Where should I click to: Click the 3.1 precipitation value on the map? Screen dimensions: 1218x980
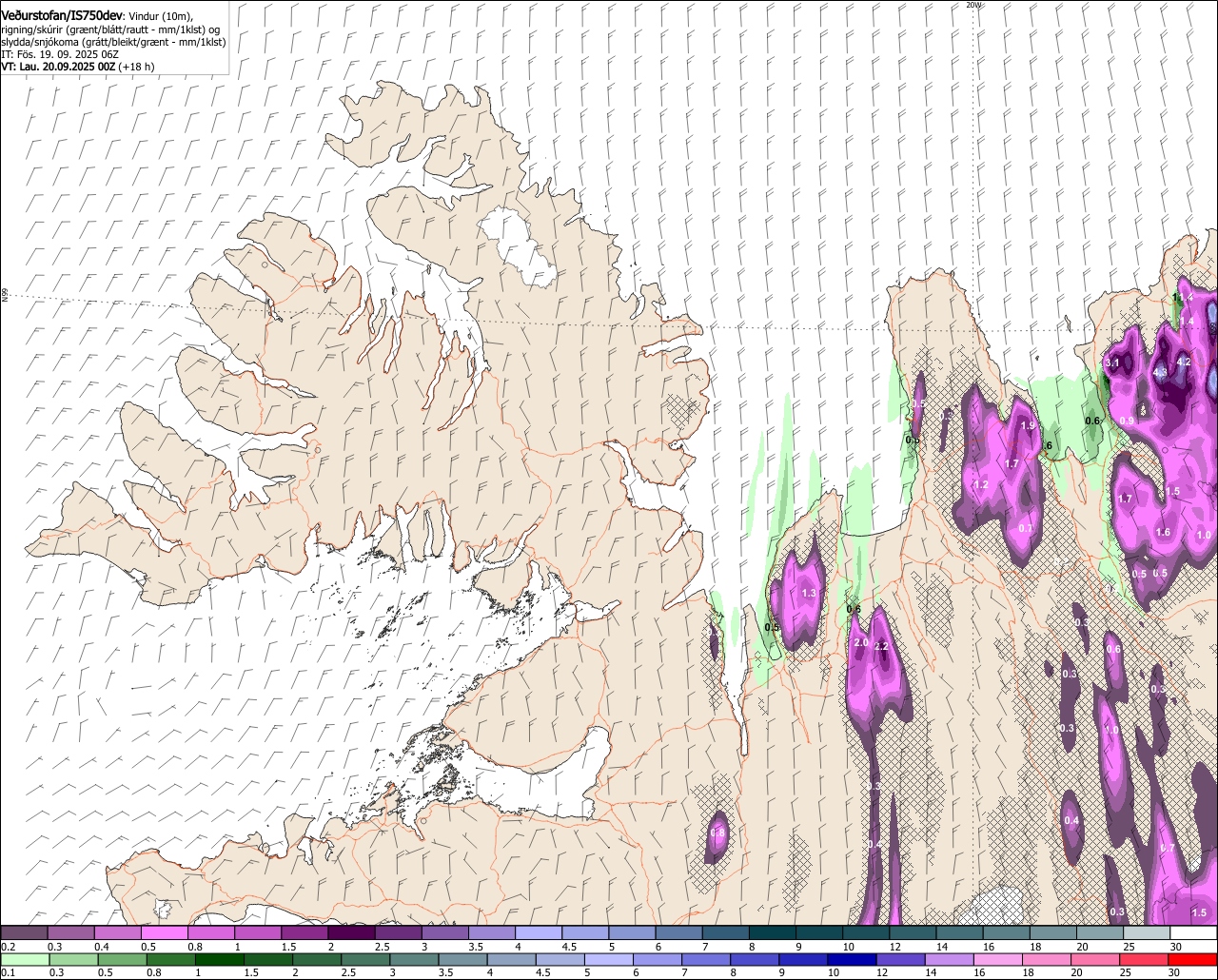coord(1111,363)
